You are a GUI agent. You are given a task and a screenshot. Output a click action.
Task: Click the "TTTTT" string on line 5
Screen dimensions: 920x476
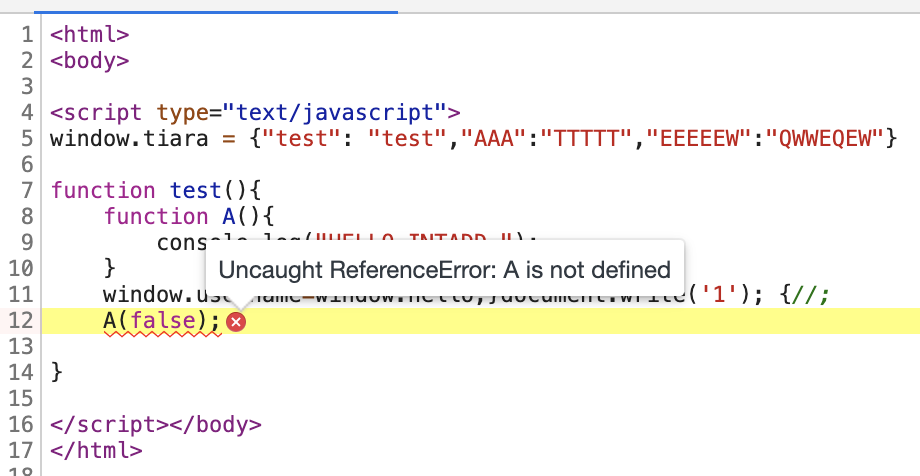[587, 139]
